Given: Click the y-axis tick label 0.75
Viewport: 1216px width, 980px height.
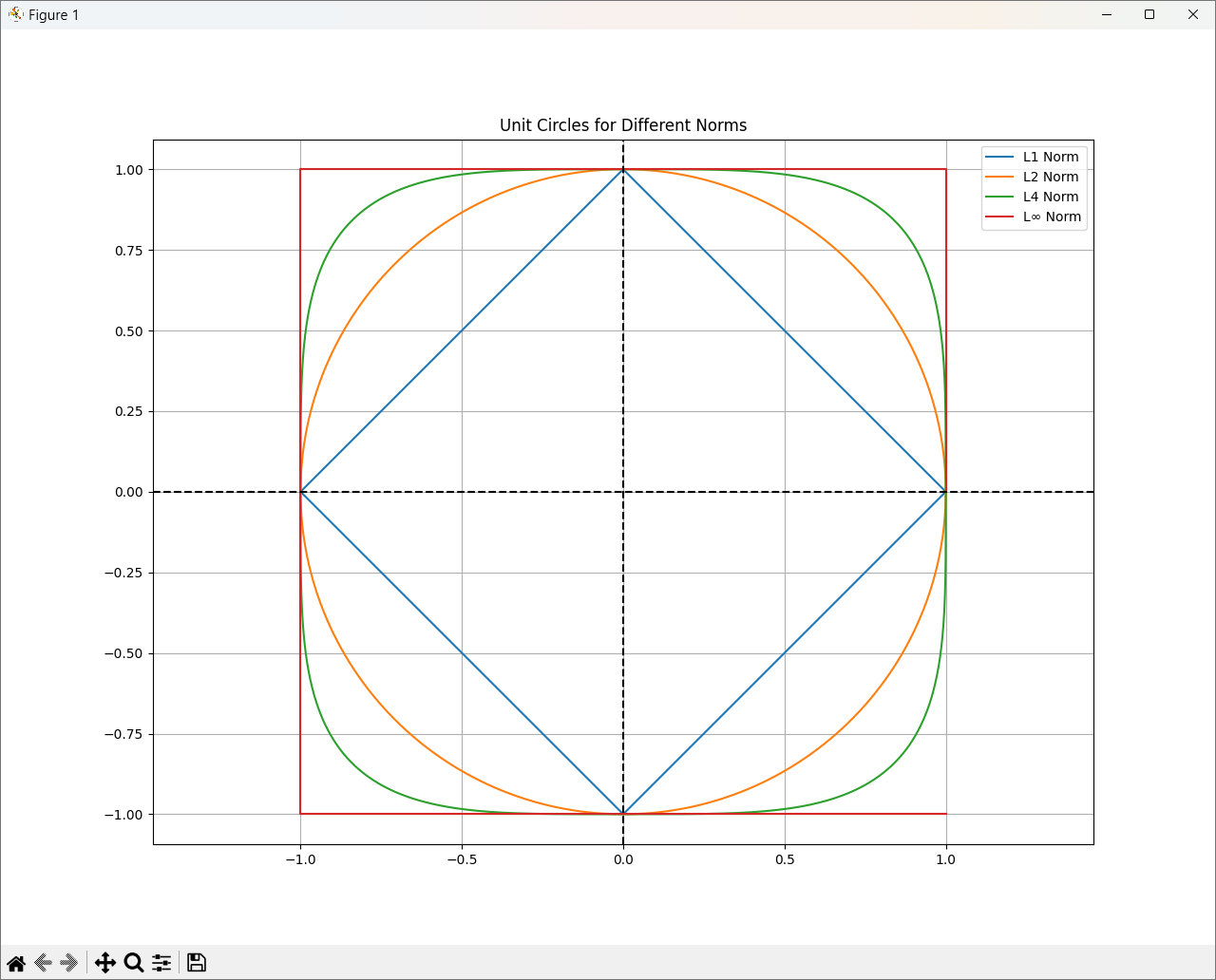Looking at the screenshot, I should pos(125,251).
